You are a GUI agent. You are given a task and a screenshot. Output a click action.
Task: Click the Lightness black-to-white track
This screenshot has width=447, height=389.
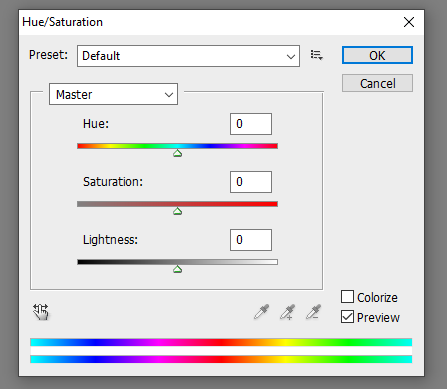[x=177, y=262]
